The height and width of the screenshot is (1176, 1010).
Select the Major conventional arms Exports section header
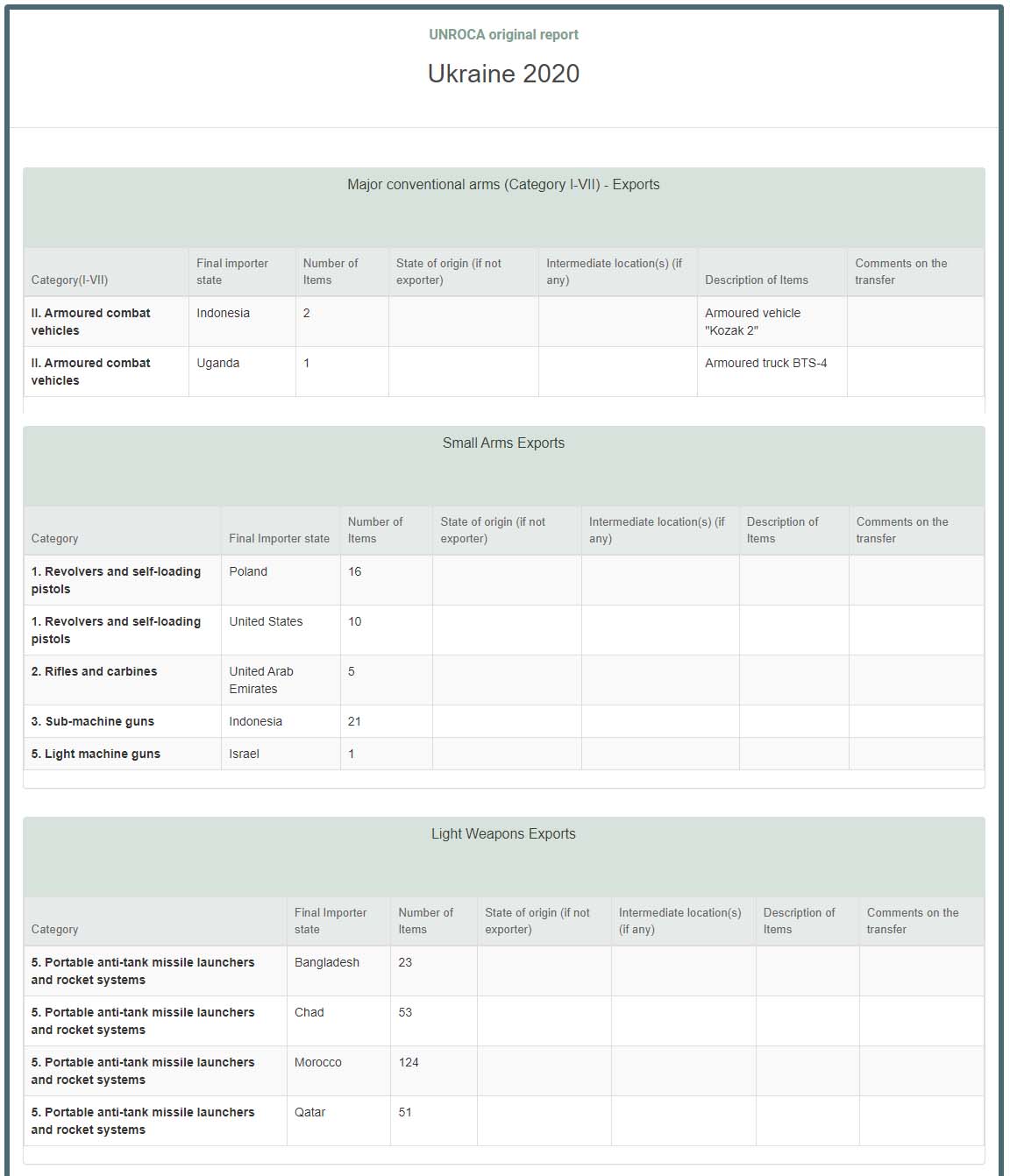(x=503, y=185)
